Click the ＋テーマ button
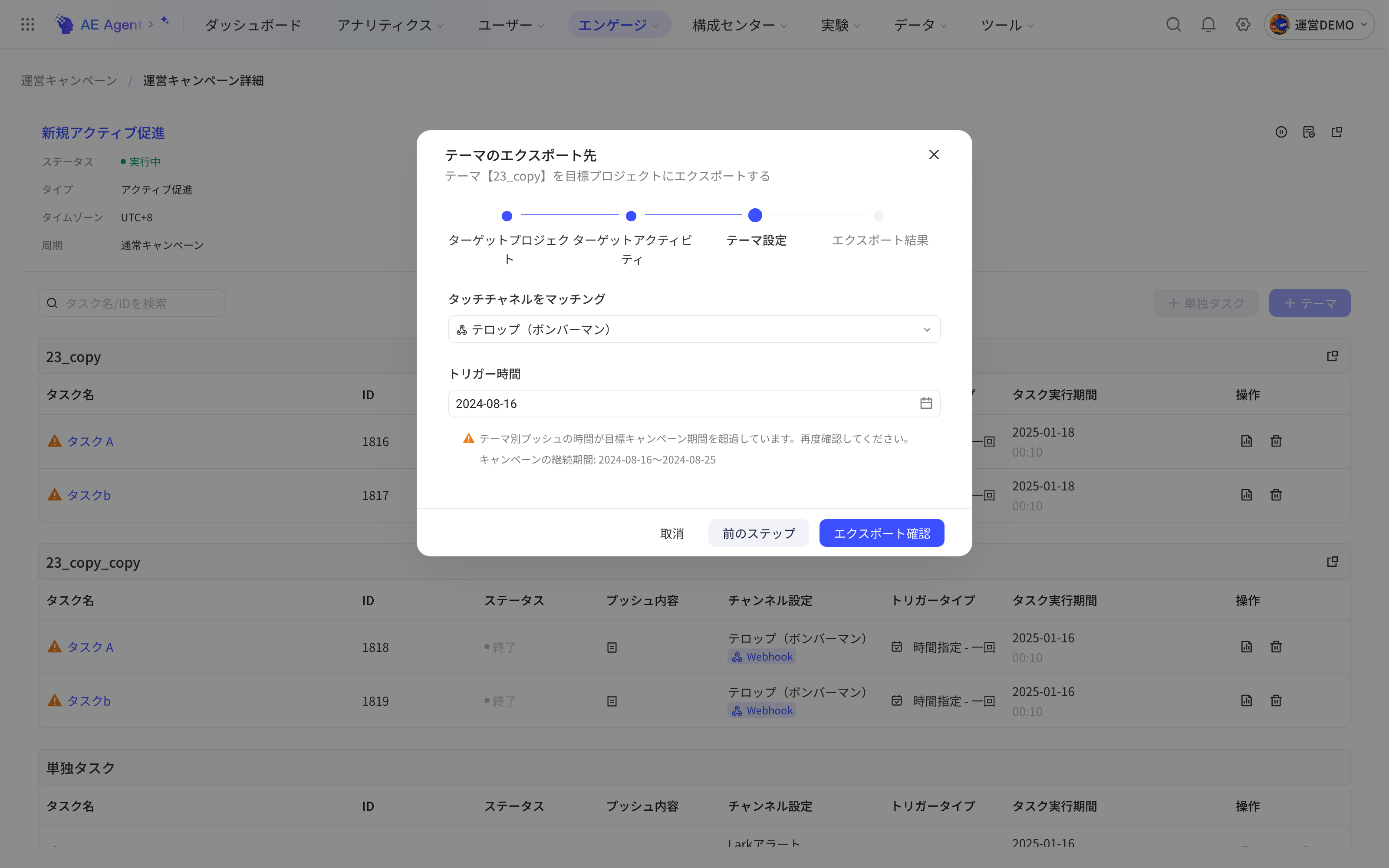The height and width of the screenshot is (868, 1389). tap(1309, 303)
